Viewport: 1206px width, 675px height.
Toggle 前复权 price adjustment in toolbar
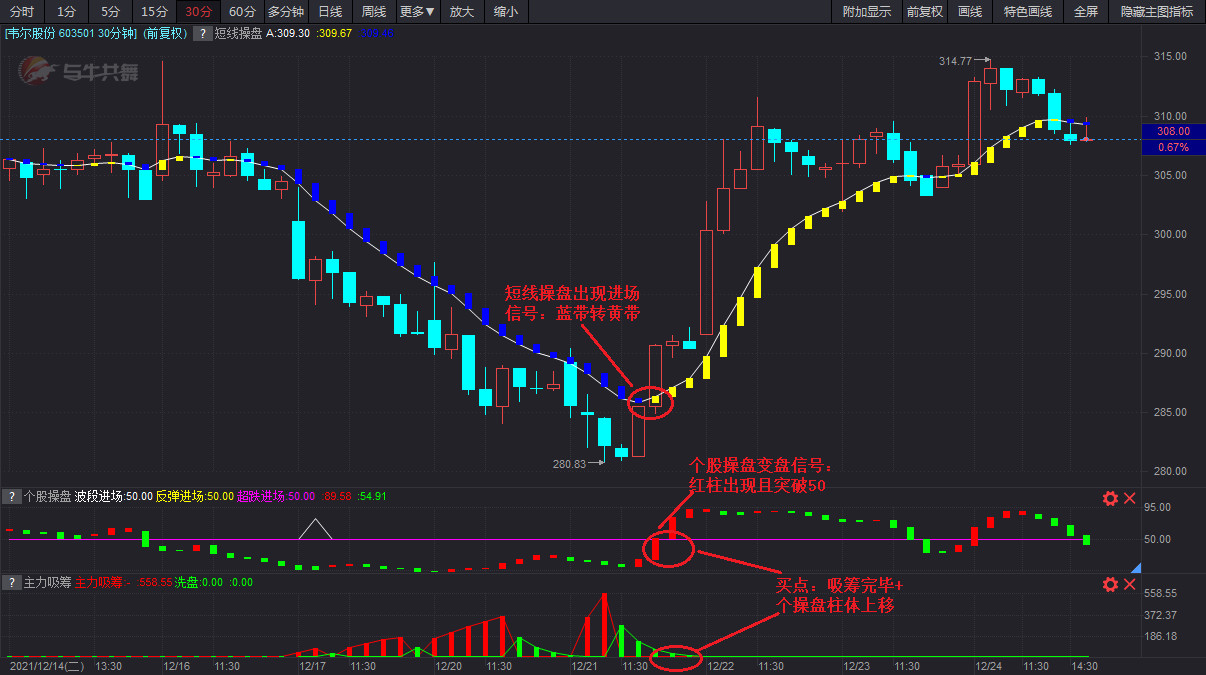coord(925,12)
